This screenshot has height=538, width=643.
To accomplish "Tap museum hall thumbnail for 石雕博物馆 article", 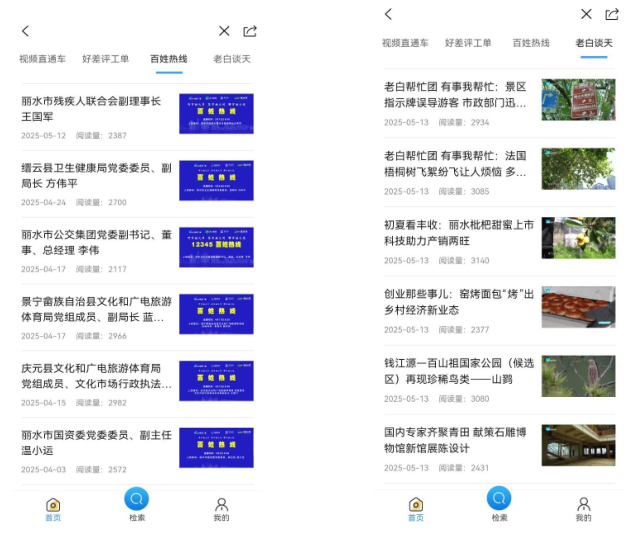I will tap(578, 445).
